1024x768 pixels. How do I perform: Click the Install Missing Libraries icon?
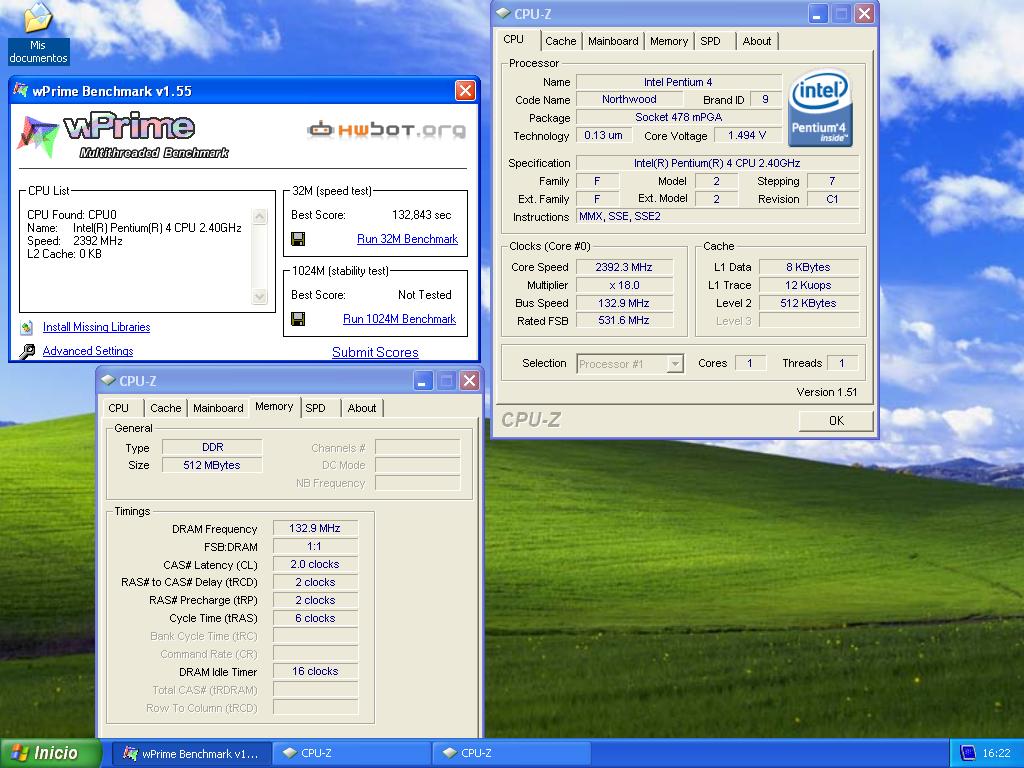(26, 327)
